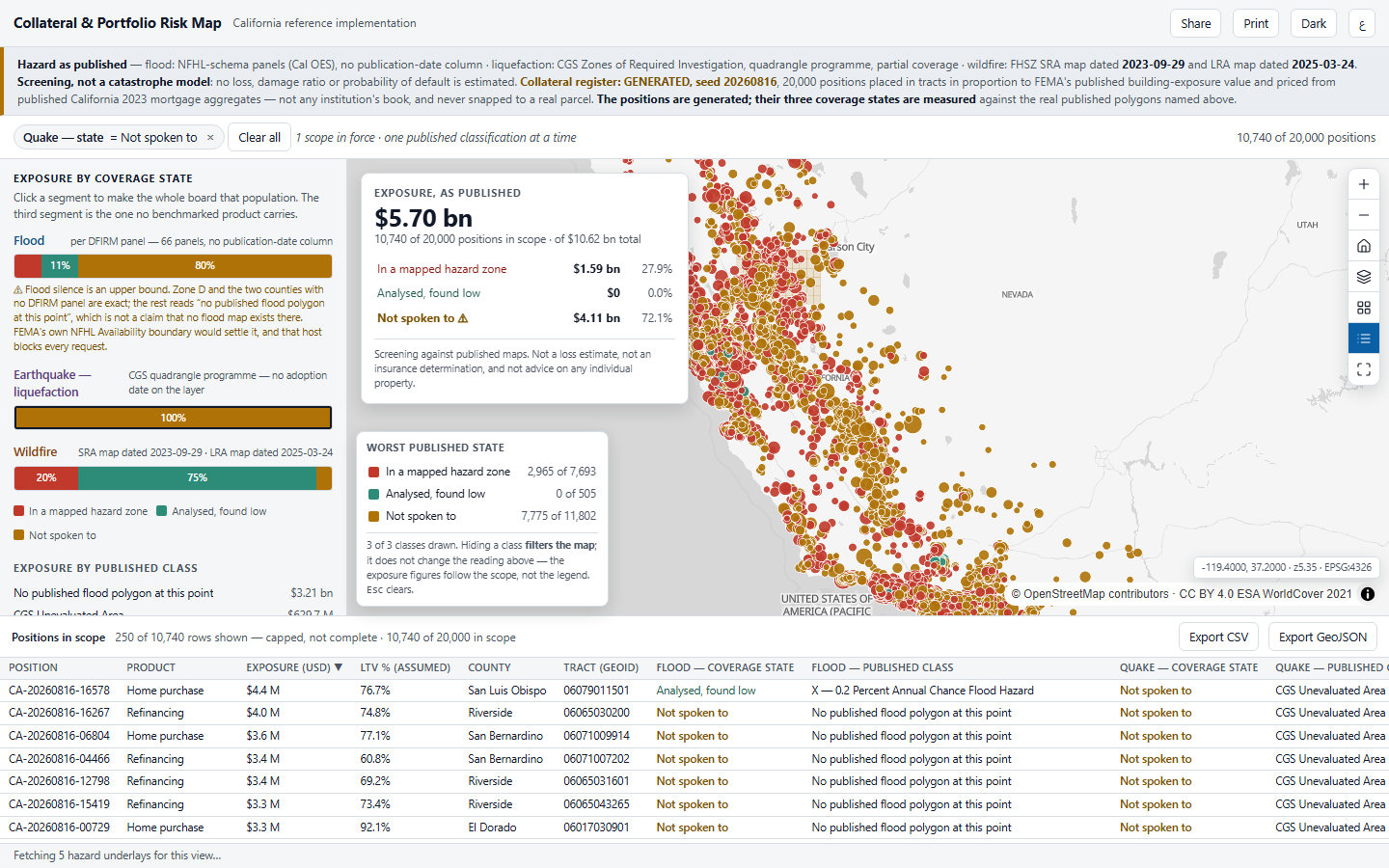Select 'Not spoken to' exposure row, $4.11 bn
The image size is (1389, 868).
(x=525, y=318)
